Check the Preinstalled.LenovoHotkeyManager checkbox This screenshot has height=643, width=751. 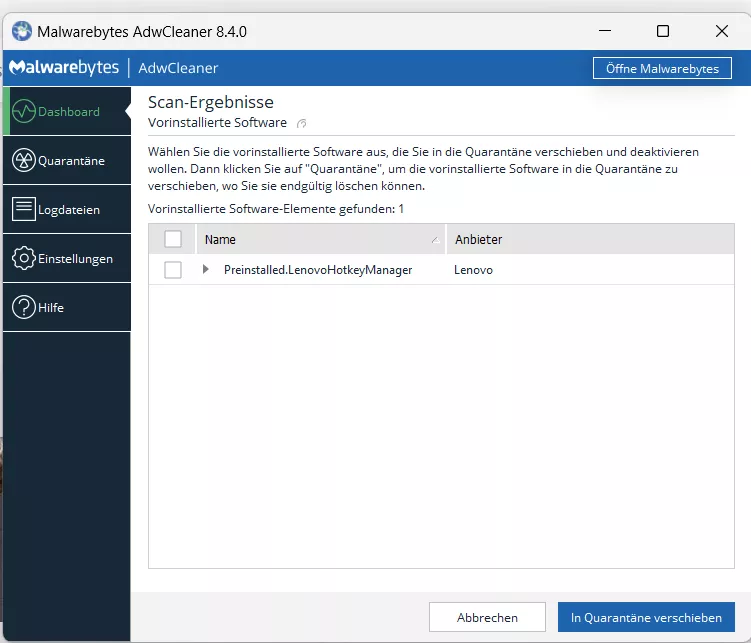pos(173,270)
